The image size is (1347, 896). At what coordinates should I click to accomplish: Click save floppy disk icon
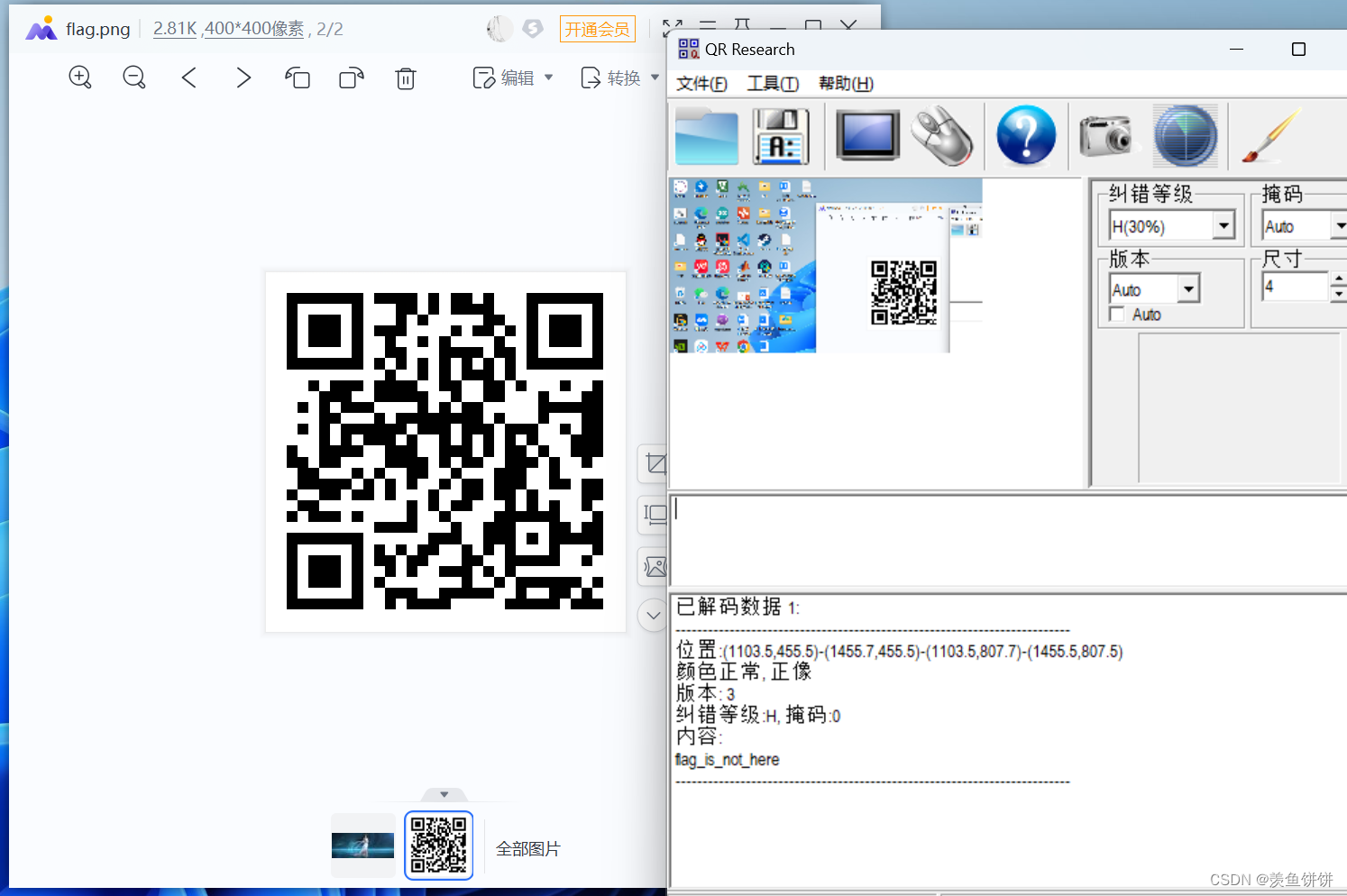781,136
